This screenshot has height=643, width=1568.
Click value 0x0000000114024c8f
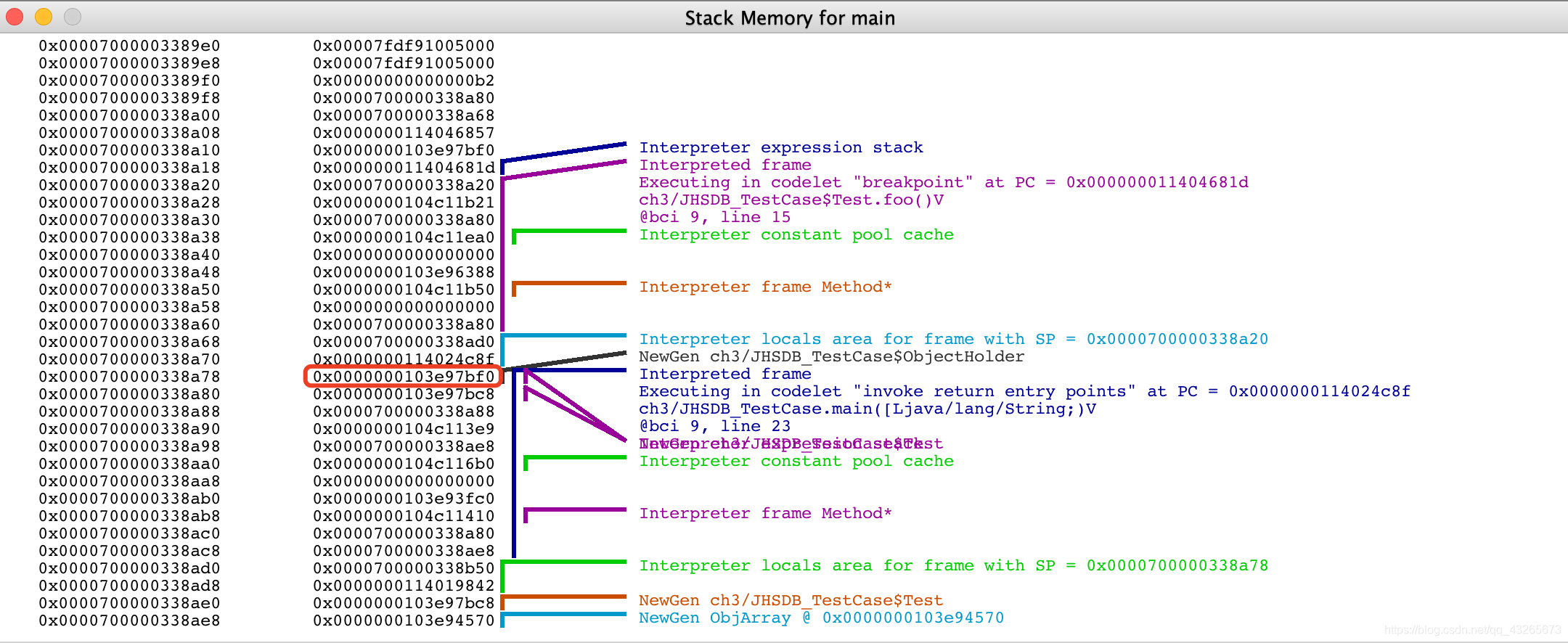[404, 359]
